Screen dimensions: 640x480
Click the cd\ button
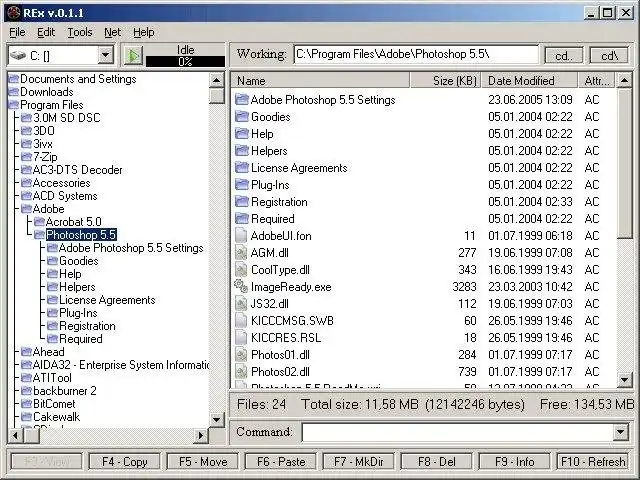tap(609, 55)
